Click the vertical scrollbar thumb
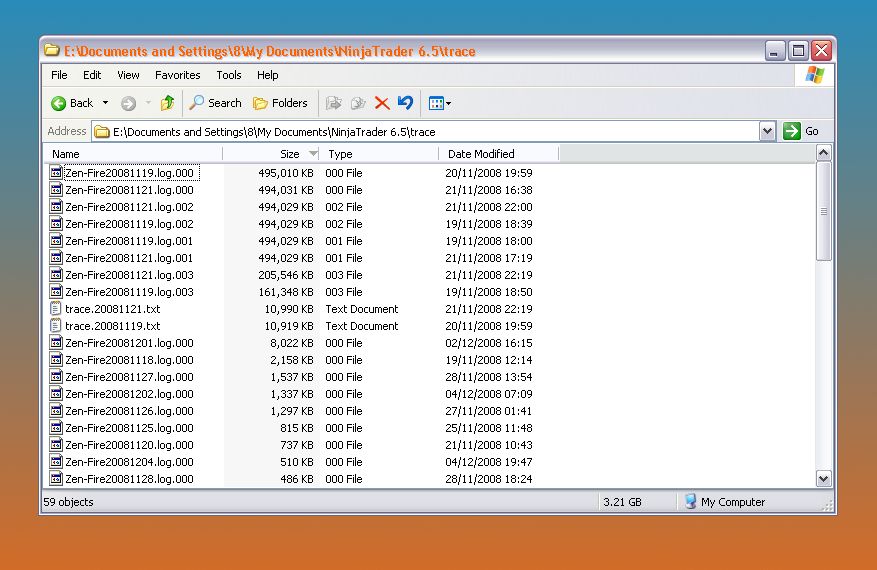Viewport: 877px width, 570px height. [823, 211]
